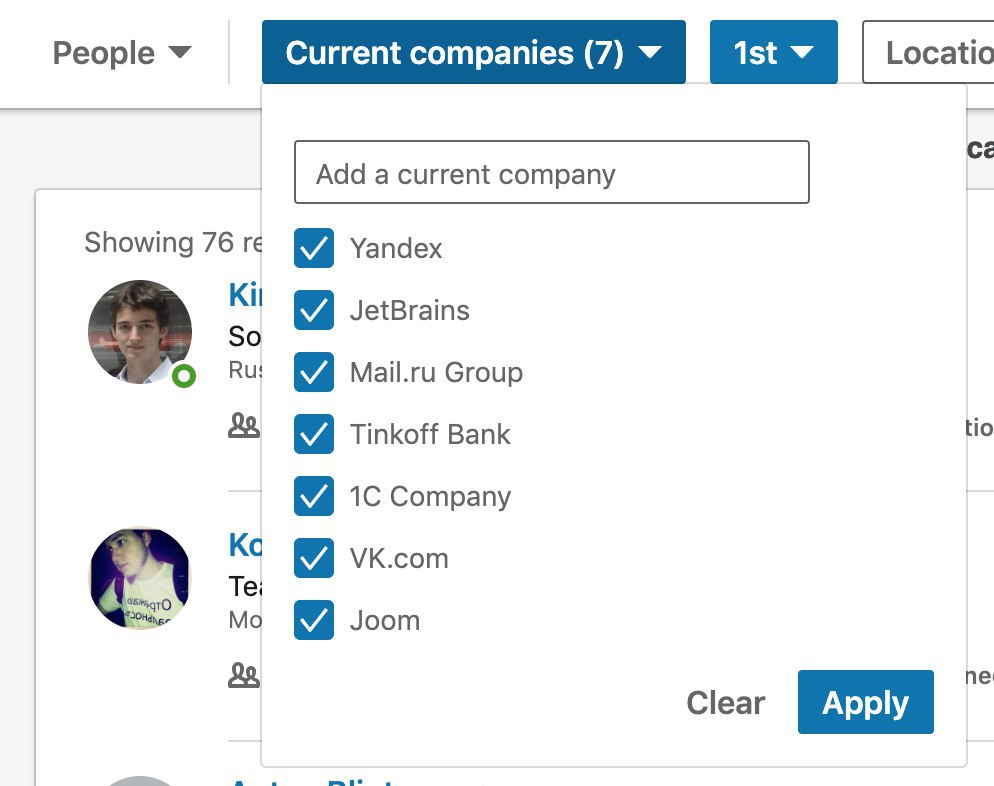Open the second result's profile photo
Image resolution: width=994 pixels, height=786 pixels.
tap(139, 578)
